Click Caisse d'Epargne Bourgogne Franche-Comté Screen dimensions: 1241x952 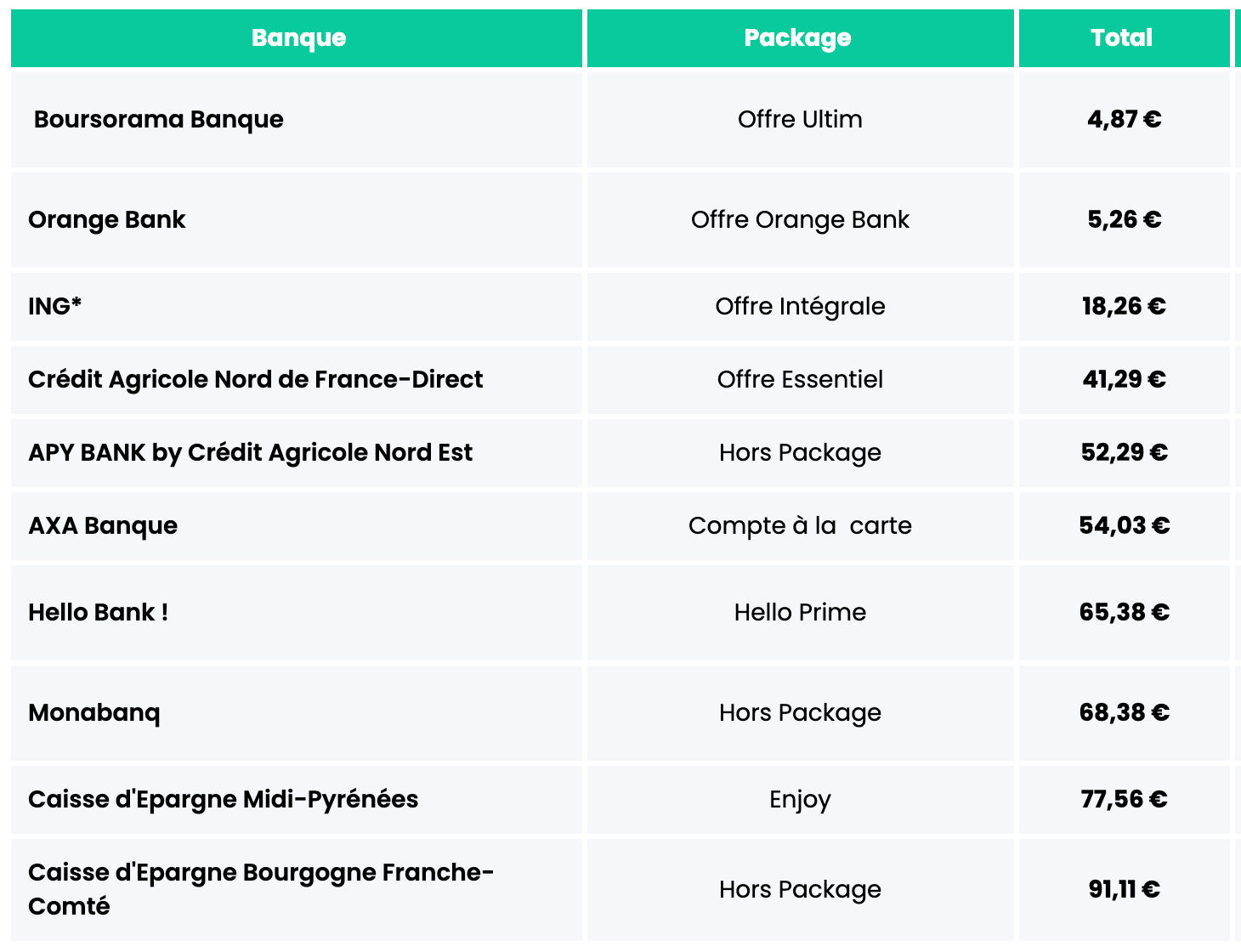pos(260,889)
